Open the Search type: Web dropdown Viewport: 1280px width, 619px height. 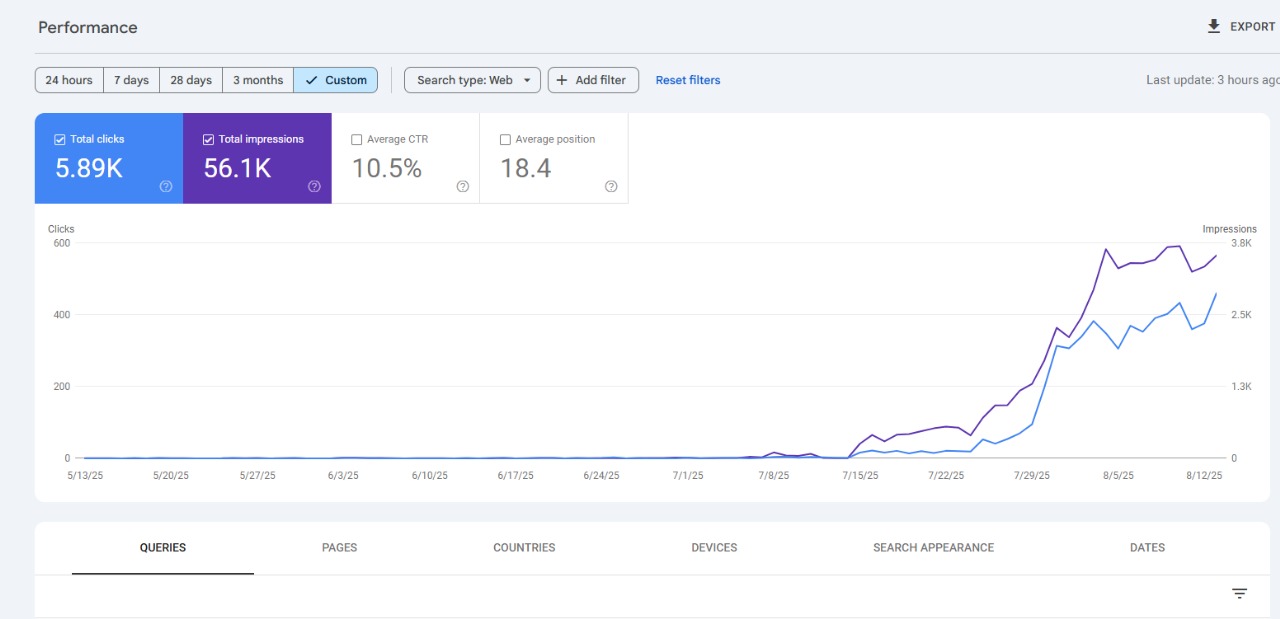click(472, 80)
